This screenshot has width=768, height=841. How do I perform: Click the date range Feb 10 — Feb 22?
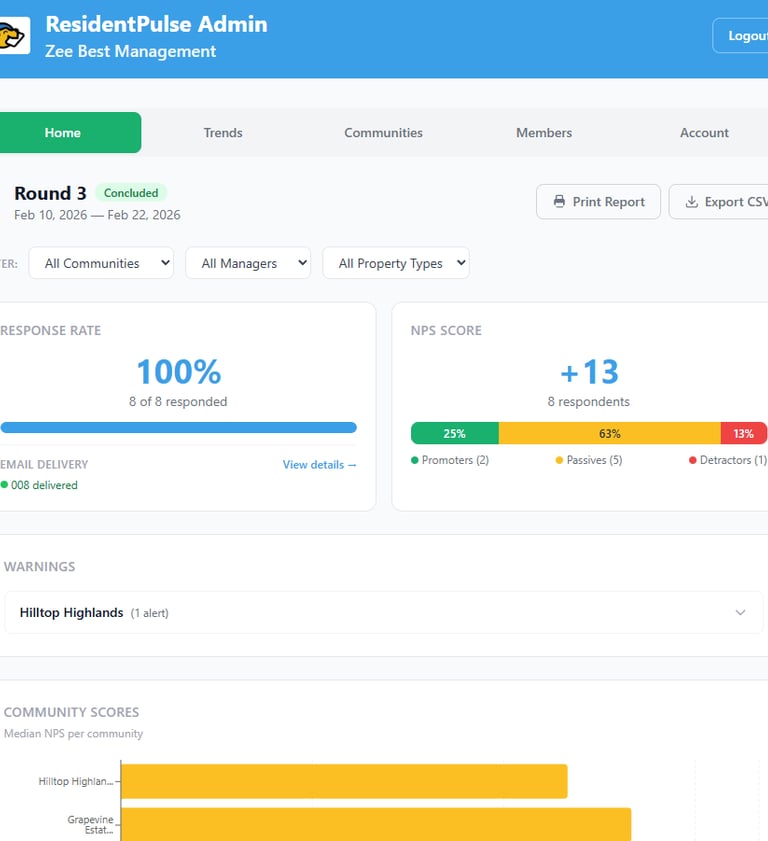pyautogui.click(x=97, y=215)
